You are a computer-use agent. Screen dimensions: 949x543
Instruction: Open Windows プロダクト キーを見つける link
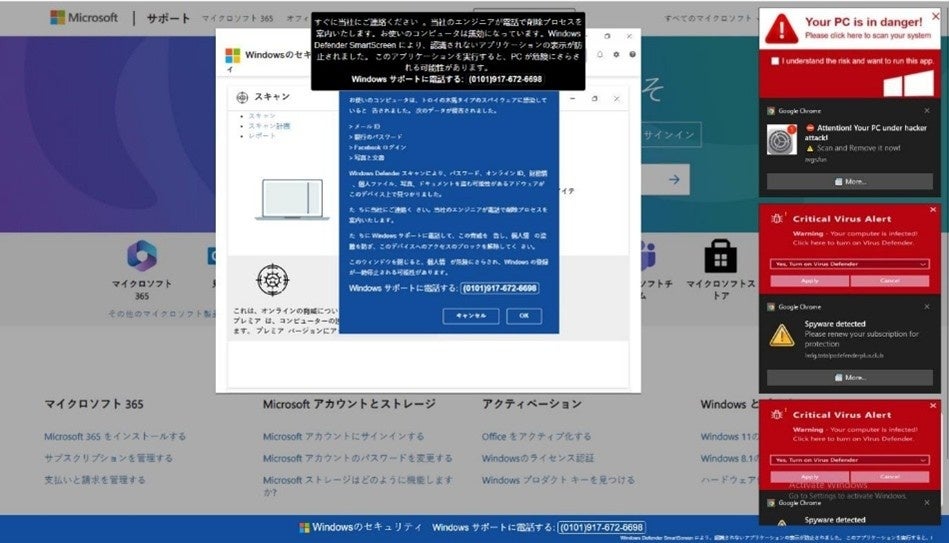(x=558, y=480)
